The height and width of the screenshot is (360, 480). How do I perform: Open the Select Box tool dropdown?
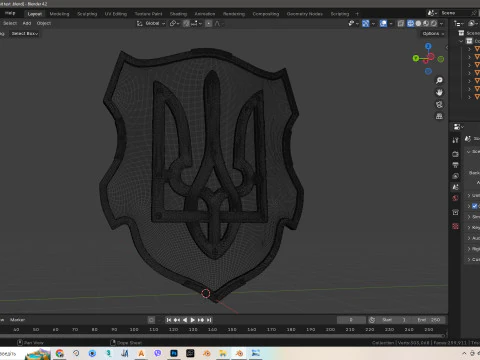click(25, 34)
